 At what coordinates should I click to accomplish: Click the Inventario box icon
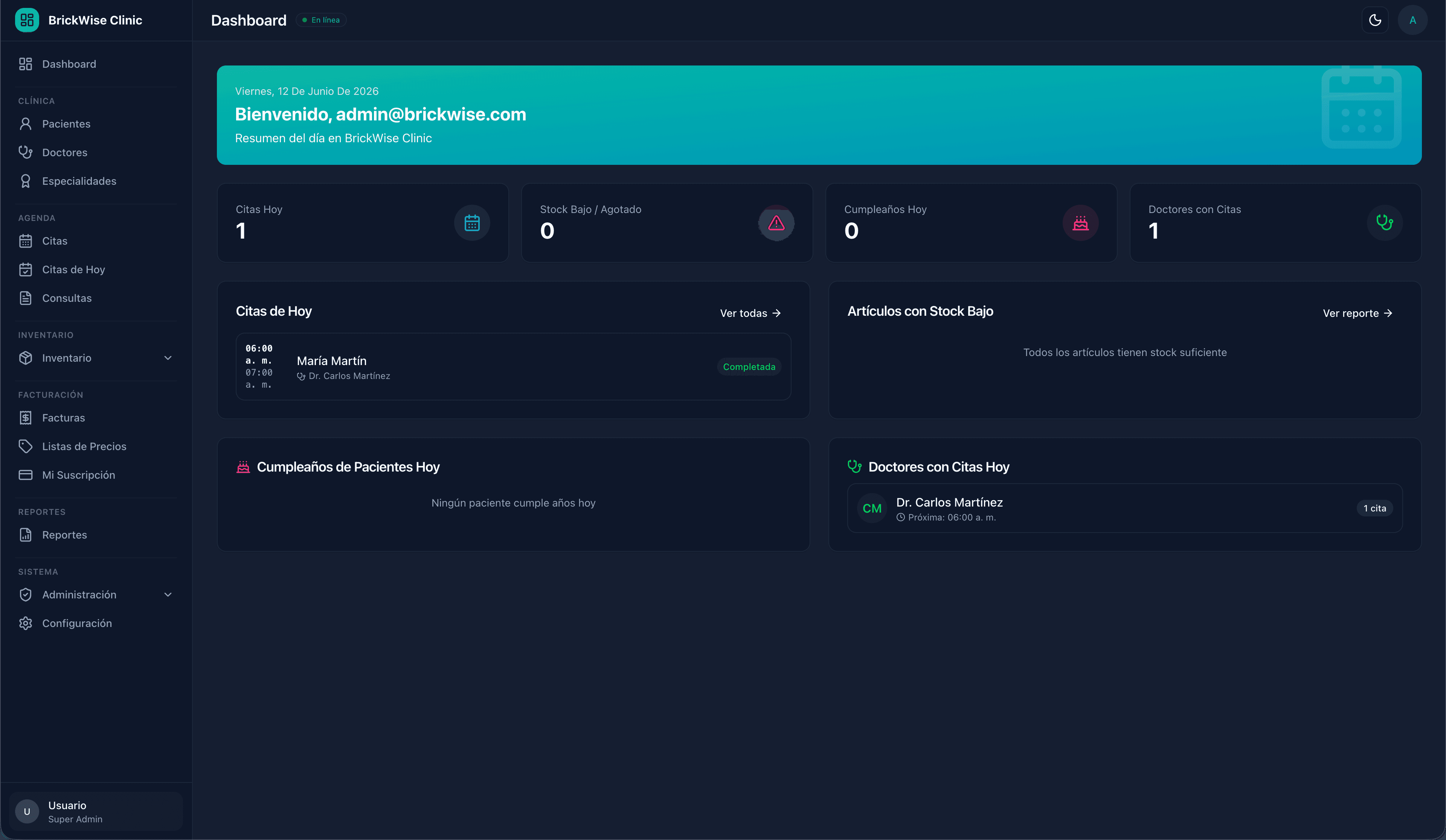click(x=25, y=358)
